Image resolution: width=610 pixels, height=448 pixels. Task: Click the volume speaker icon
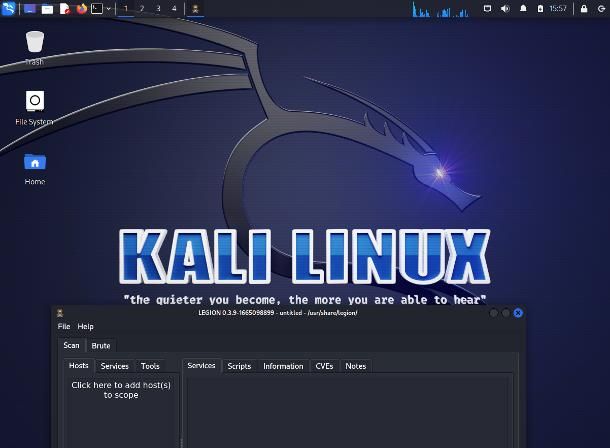coord(504,8)
